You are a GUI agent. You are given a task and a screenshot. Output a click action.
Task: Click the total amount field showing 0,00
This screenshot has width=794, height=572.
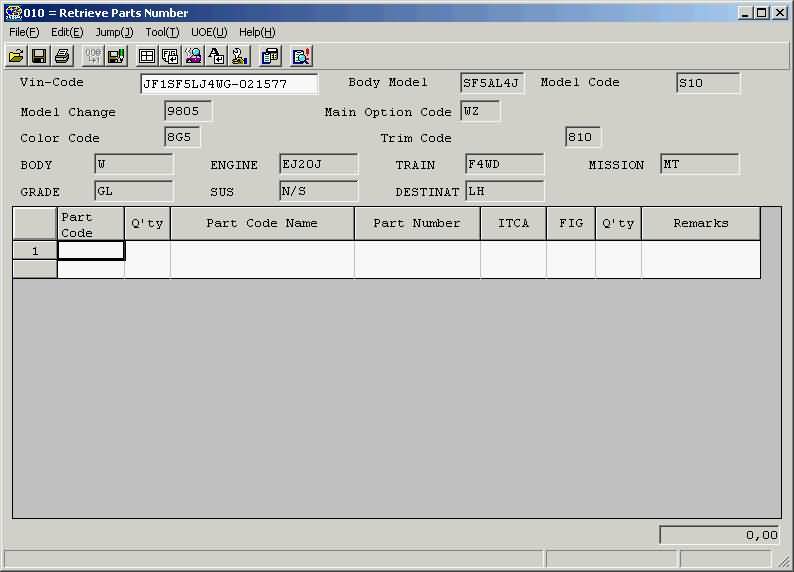pos(720,535)
